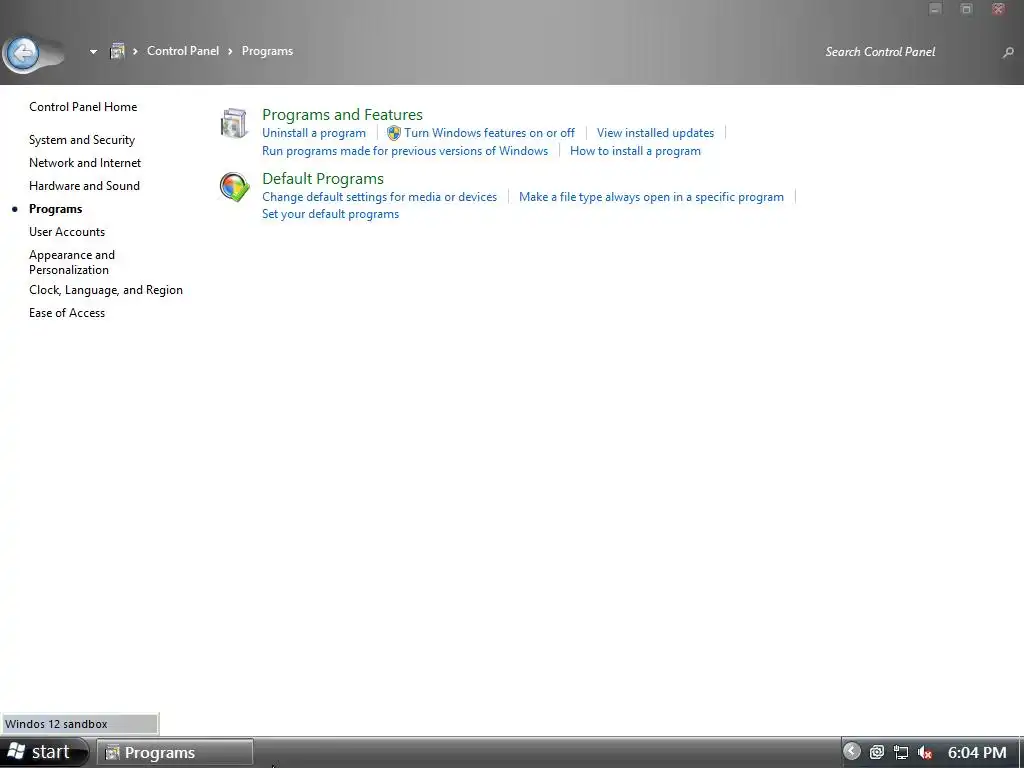Image resolution: width=1024 pixels, height=768 pixels.
Task: Navigate to Control Panel breadcrumb
Action: click(x=183, y=51)
